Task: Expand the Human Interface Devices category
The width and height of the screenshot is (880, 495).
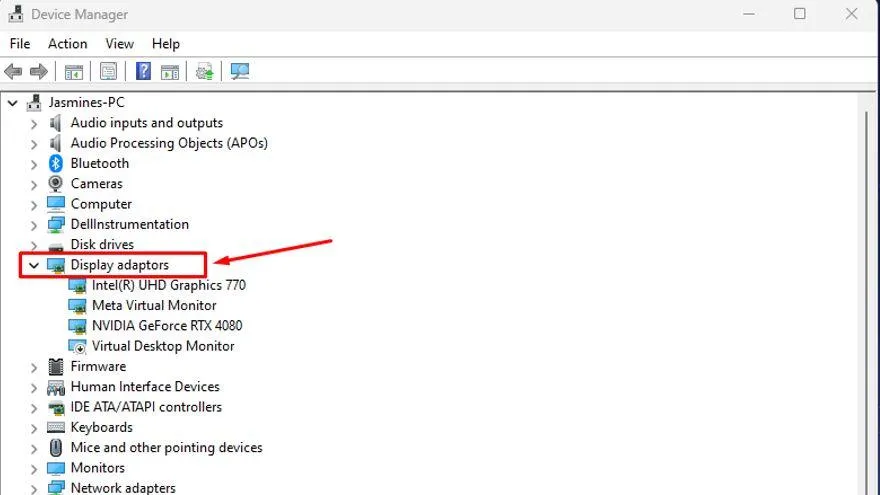Action: point(34,388)
